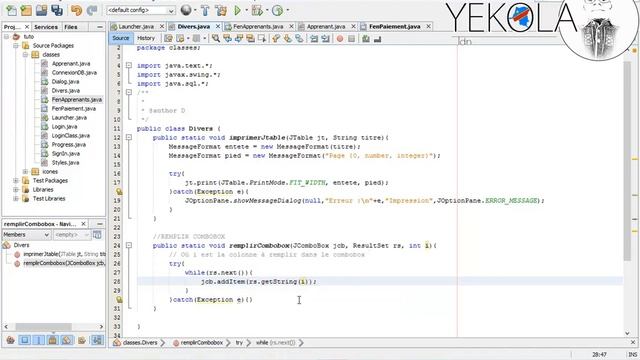Viewport: 640px width, 360px height.
Task: Click the Undo arrow icon
Action: click(x=76, y=10)
